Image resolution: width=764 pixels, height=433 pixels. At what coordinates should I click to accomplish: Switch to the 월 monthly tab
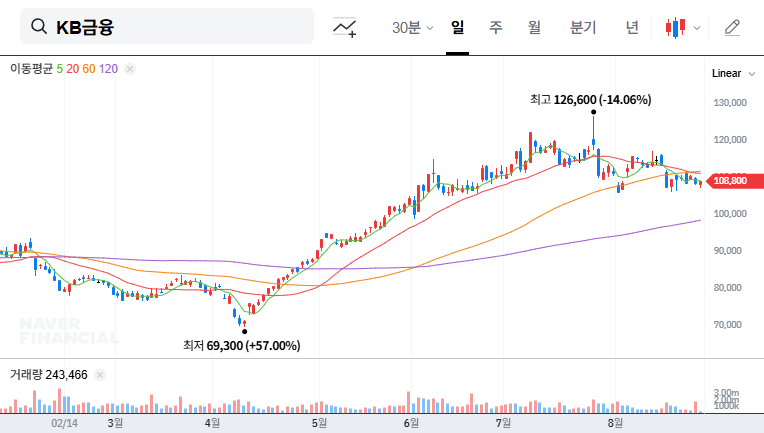(534, 27)
